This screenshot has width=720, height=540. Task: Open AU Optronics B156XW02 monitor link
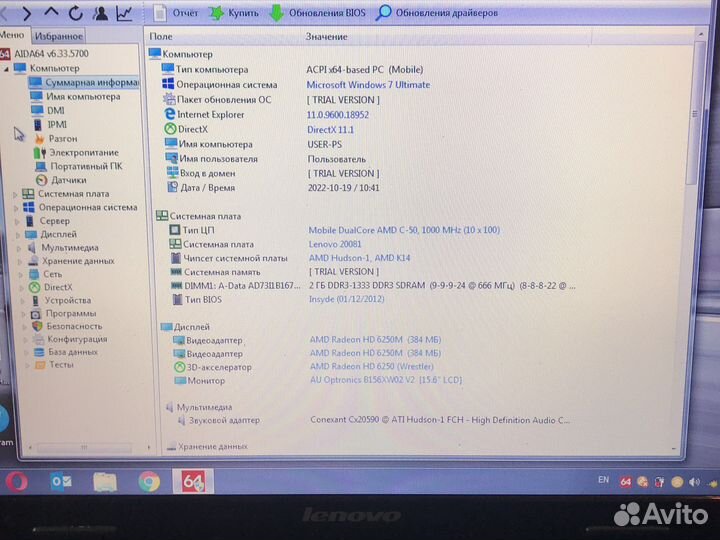point(386,380)
